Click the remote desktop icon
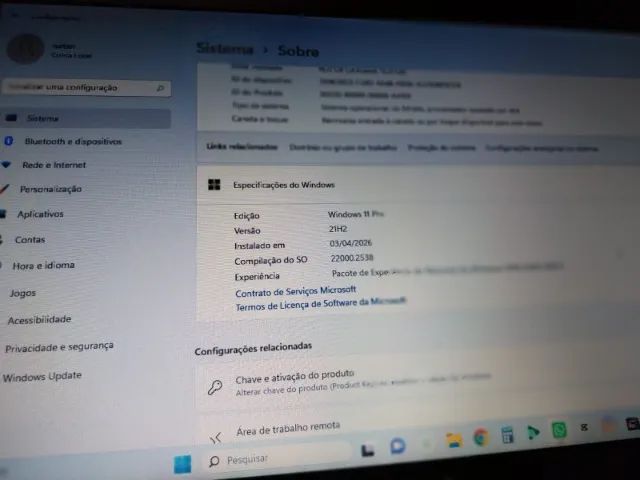 click(216, 438)
